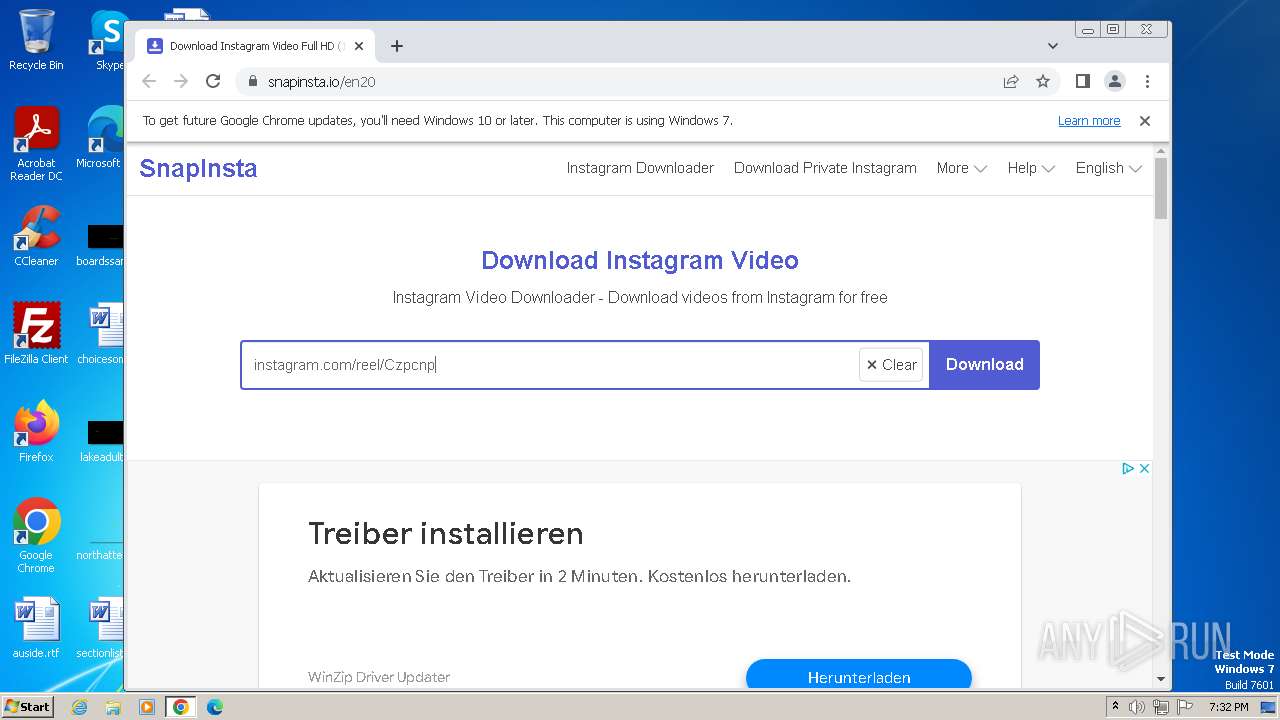Screen dimensions: 1280x720
Task: Expand the Help dropdown
Action: 1031,168
